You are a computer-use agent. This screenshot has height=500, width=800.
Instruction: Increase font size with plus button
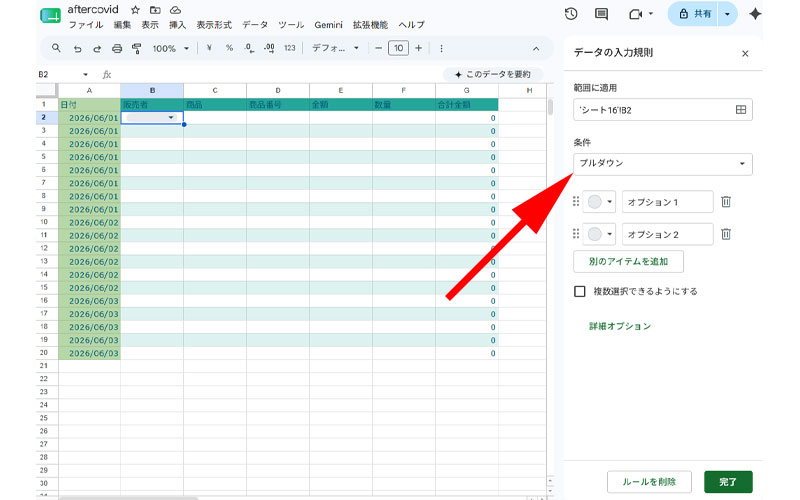click(x=418, y=48)
